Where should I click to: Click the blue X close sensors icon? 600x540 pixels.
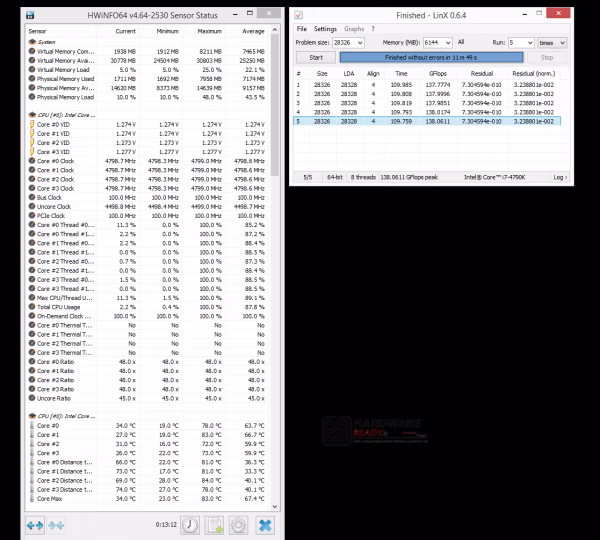pos(265,525)
